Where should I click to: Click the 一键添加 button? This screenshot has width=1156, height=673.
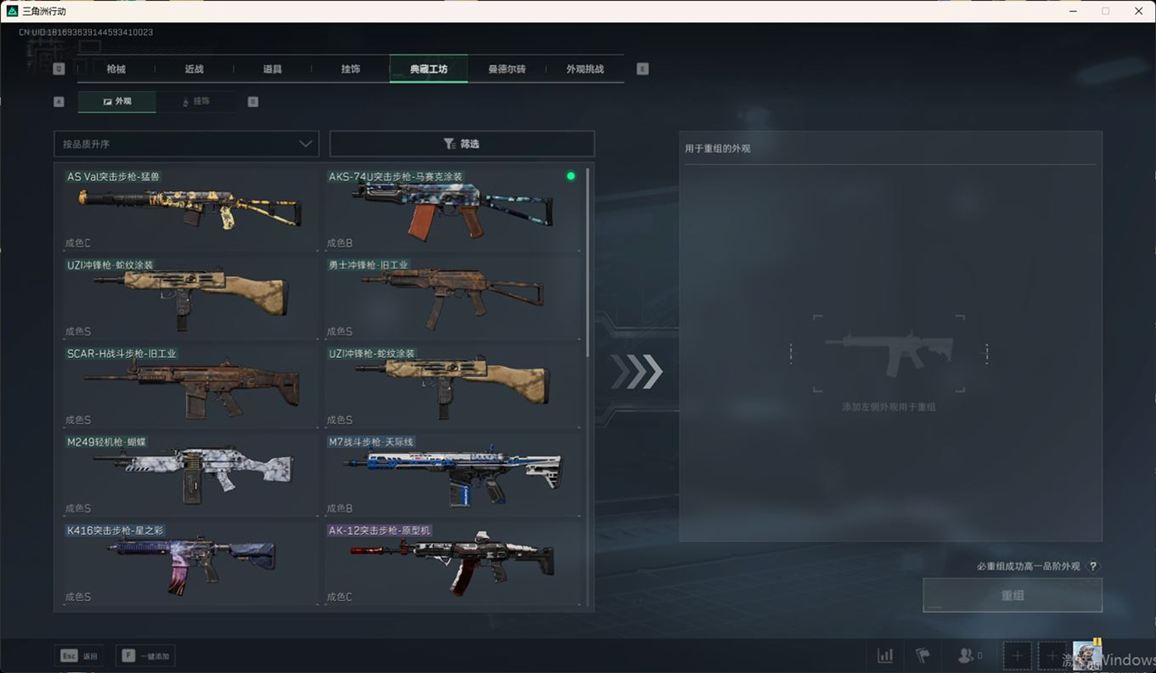[x=147, y=656]
